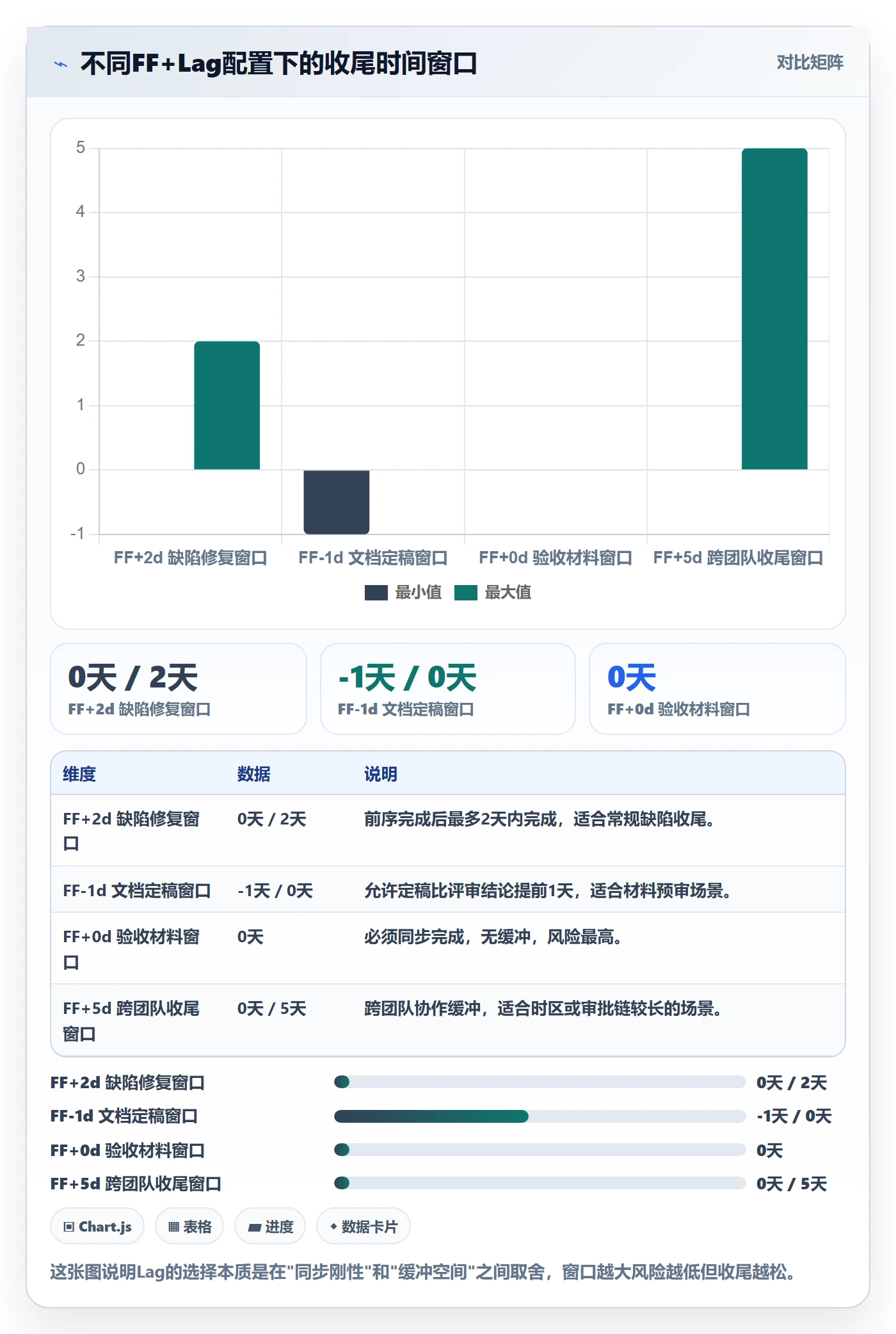The height and width of the screenshot is (1334, 896).
Task: Click the x-axis label FF+2d 缺陷修复窗口
Action: (191, 558)
